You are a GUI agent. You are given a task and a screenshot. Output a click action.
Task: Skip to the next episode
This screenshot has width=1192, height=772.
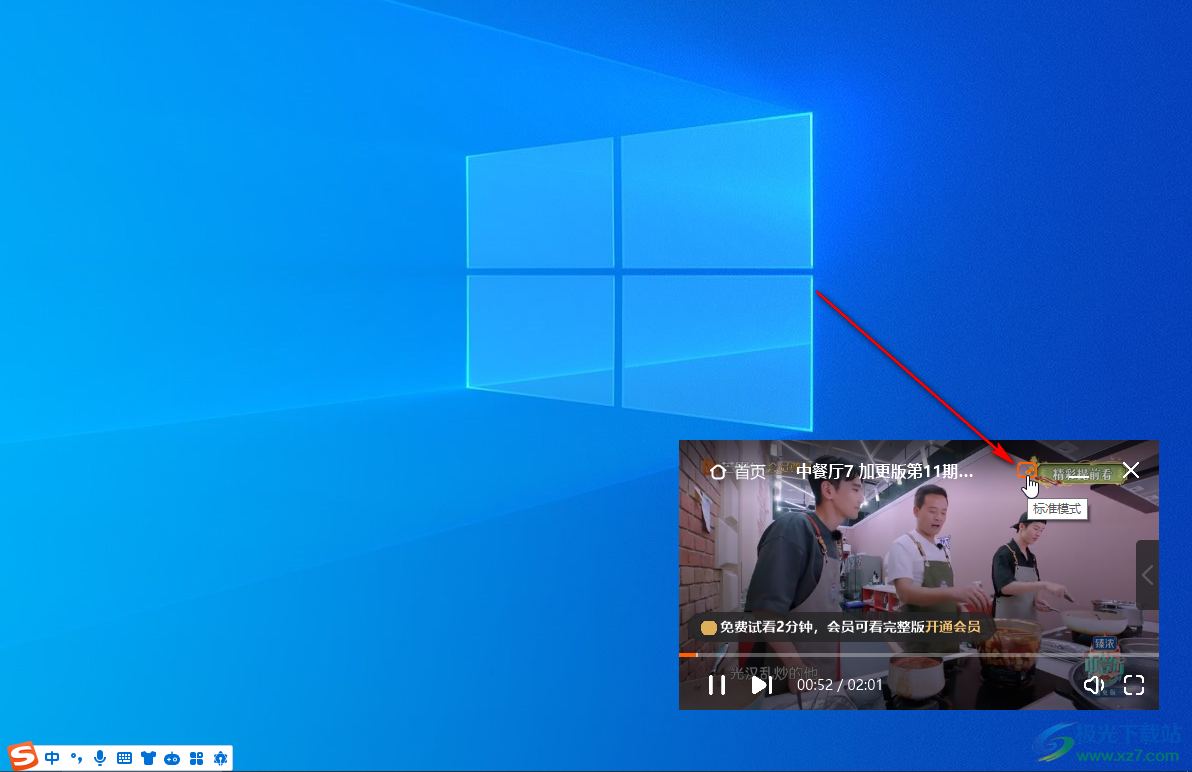coord(761,685)
